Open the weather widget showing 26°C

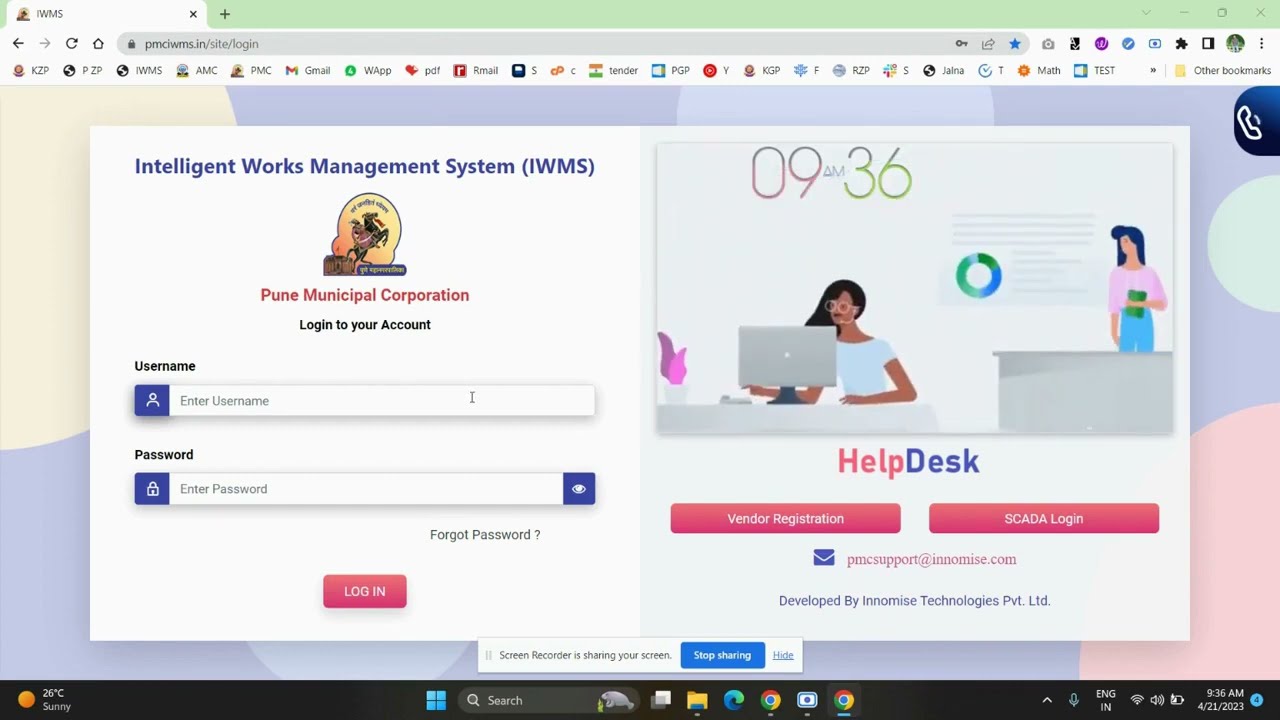[x=45, y=700]
